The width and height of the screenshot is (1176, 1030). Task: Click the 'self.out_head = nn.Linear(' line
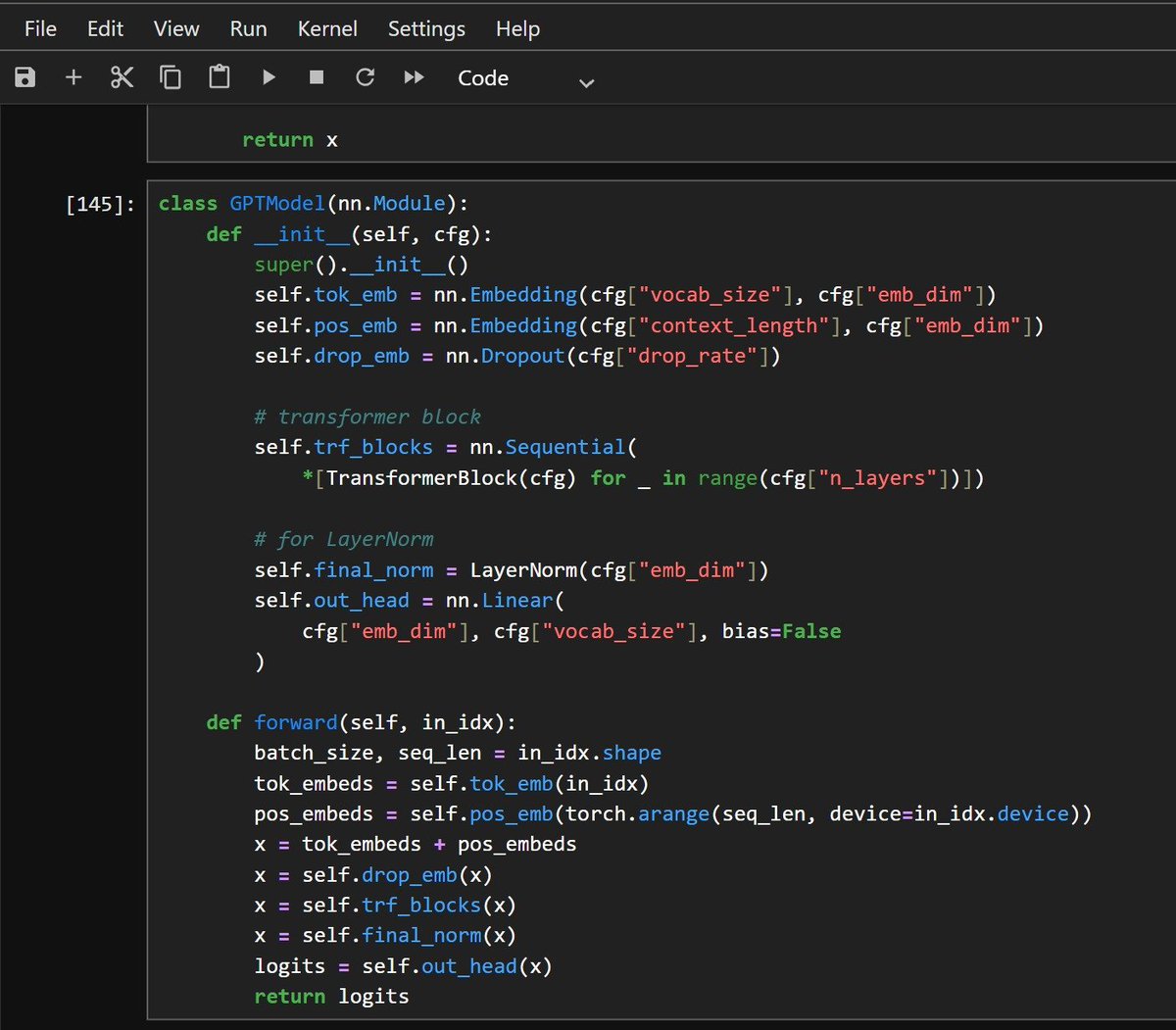click(x=410, y=600)
